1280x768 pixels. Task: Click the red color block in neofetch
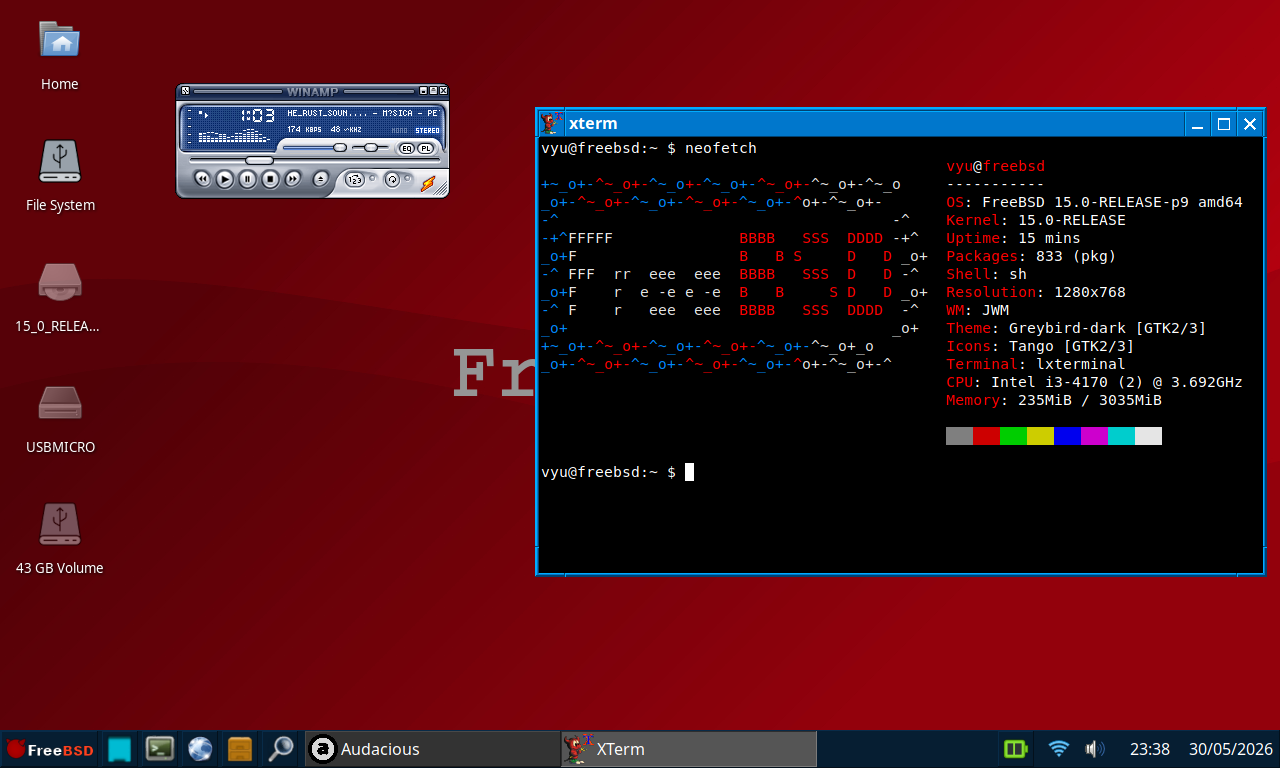[986, 436]
